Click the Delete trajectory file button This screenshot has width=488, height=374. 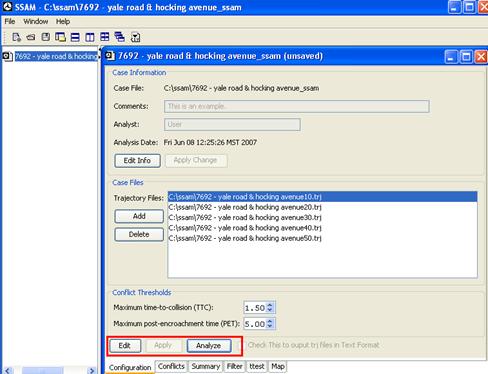pyautogui.click(x=139, y=234)
